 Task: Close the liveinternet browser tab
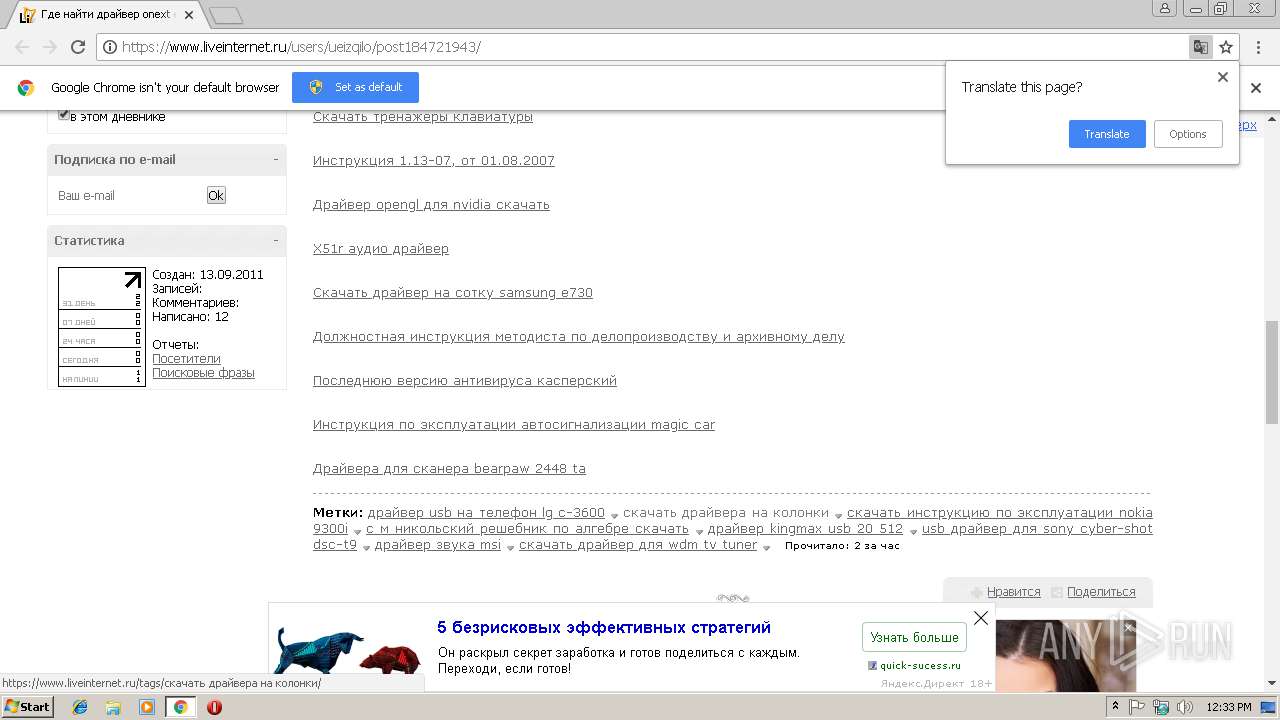189,15
